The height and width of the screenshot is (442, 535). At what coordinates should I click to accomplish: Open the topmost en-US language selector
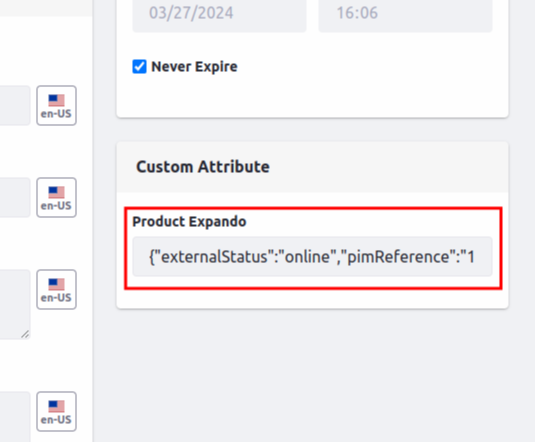point(56,105)
